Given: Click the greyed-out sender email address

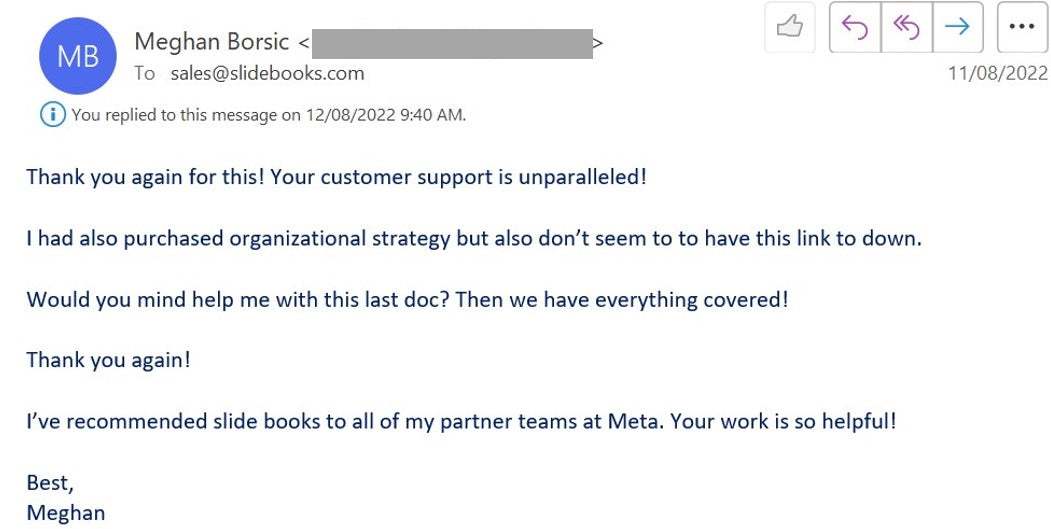Looking at the screenshot, I should click(x=451, y=43).
